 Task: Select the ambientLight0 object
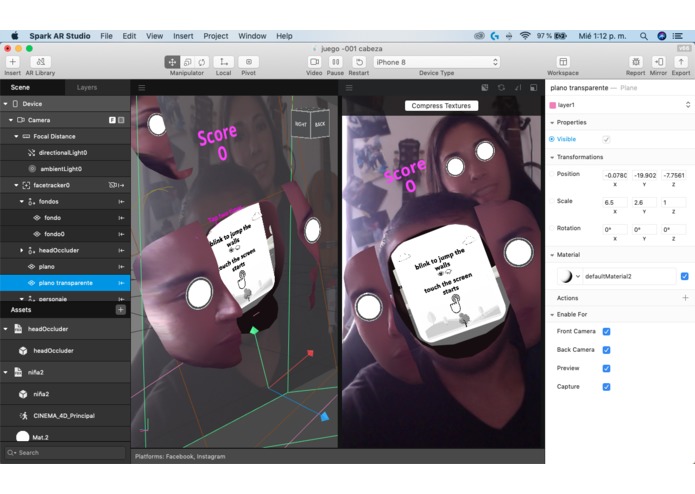65,169
